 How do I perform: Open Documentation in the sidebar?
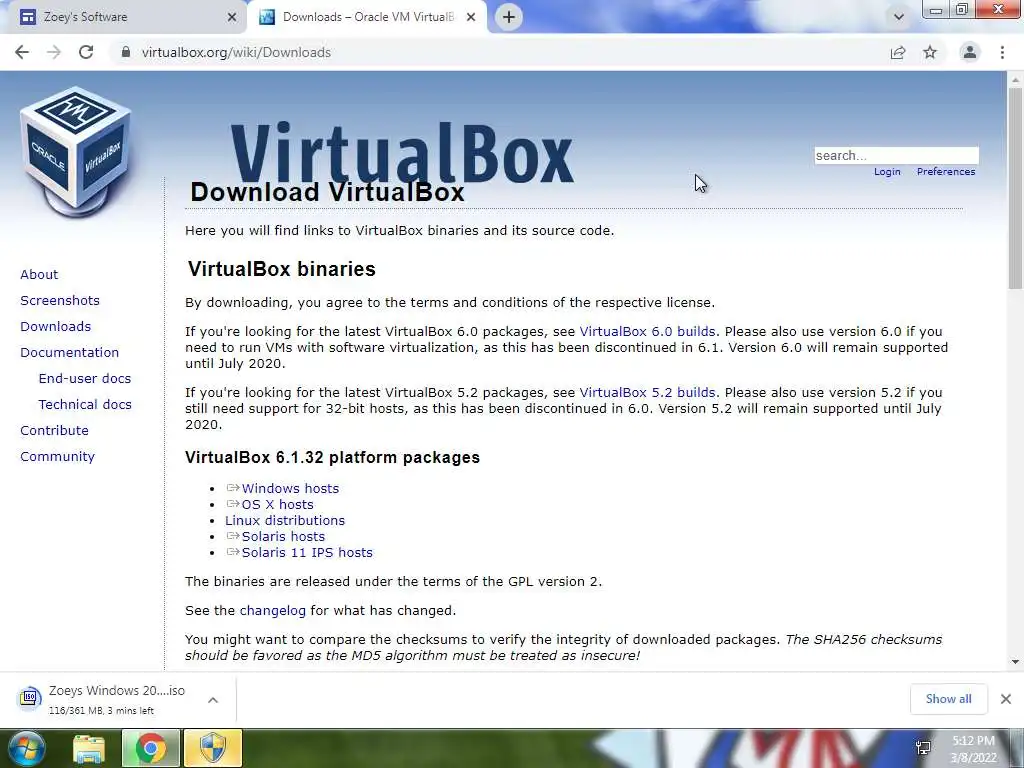pyautogui.click(x=70, y=353)
